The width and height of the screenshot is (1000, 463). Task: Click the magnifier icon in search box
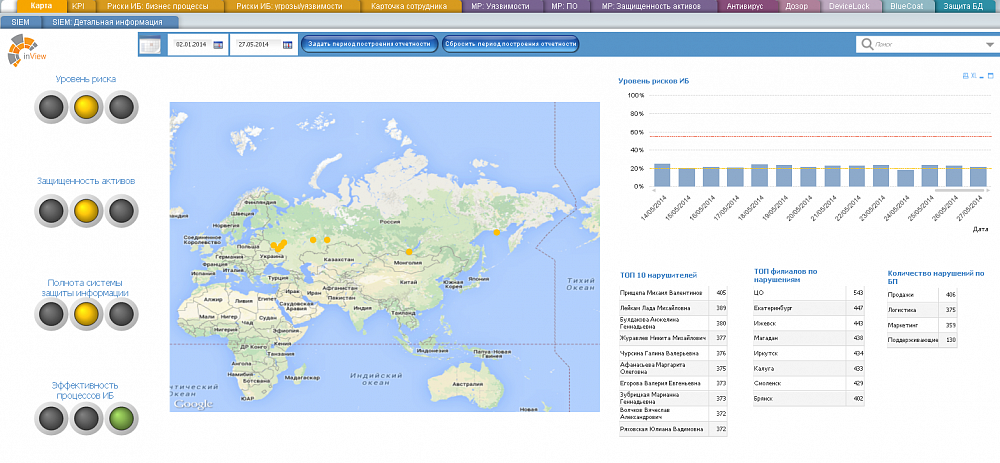tap(865, 44)
